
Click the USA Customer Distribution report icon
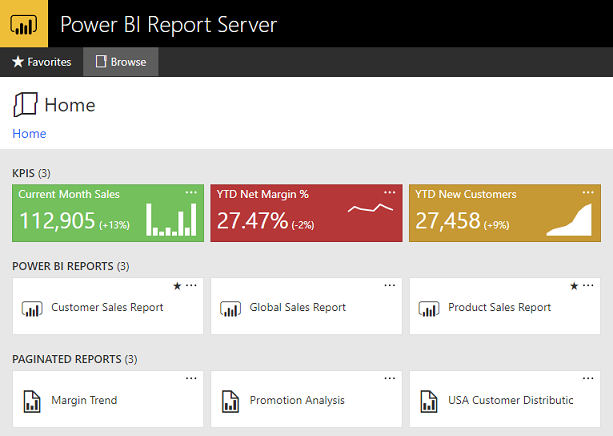(x=429, y=401)
